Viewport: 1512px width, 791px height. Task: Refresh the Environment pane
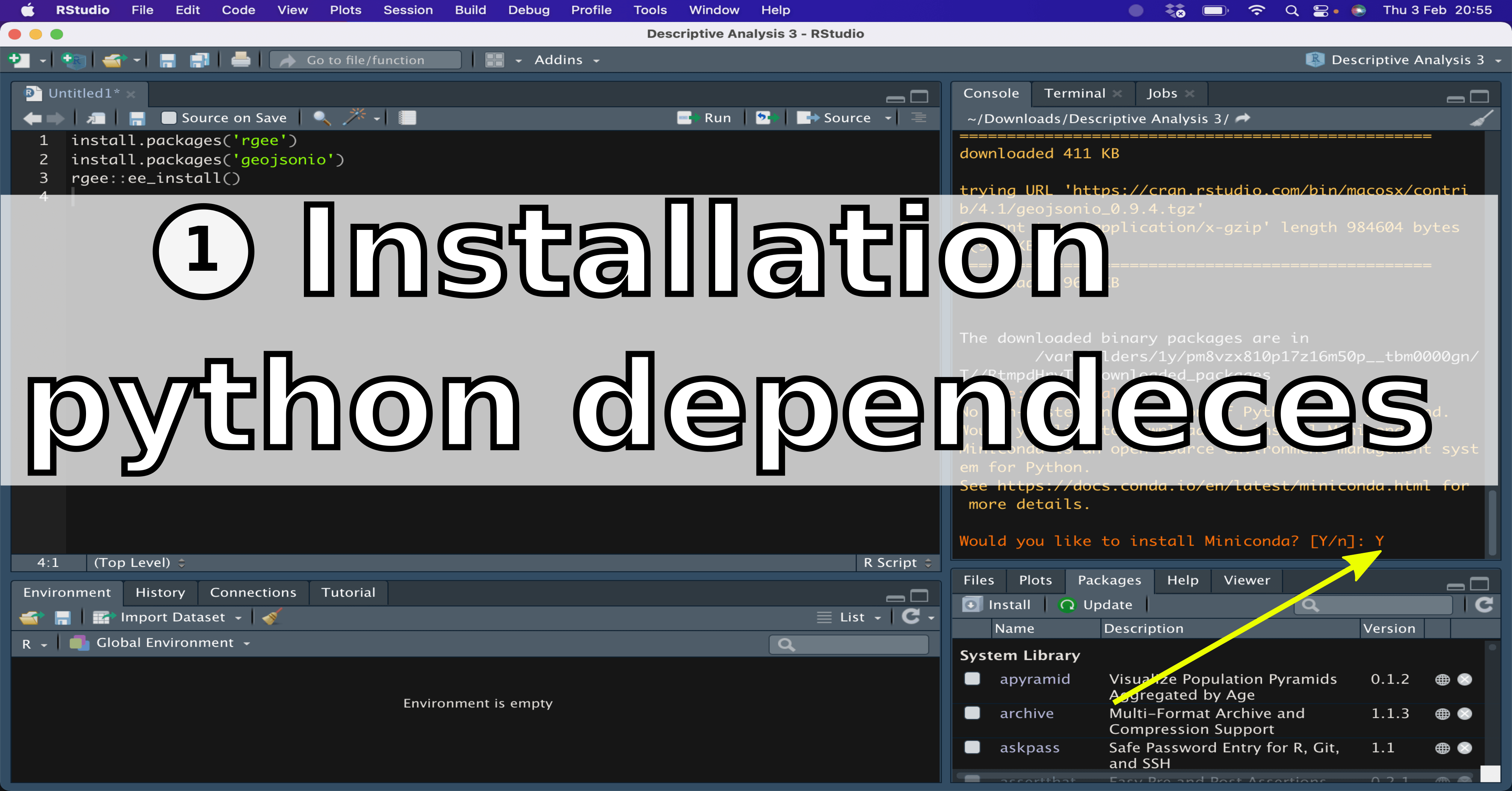(911, 616)
